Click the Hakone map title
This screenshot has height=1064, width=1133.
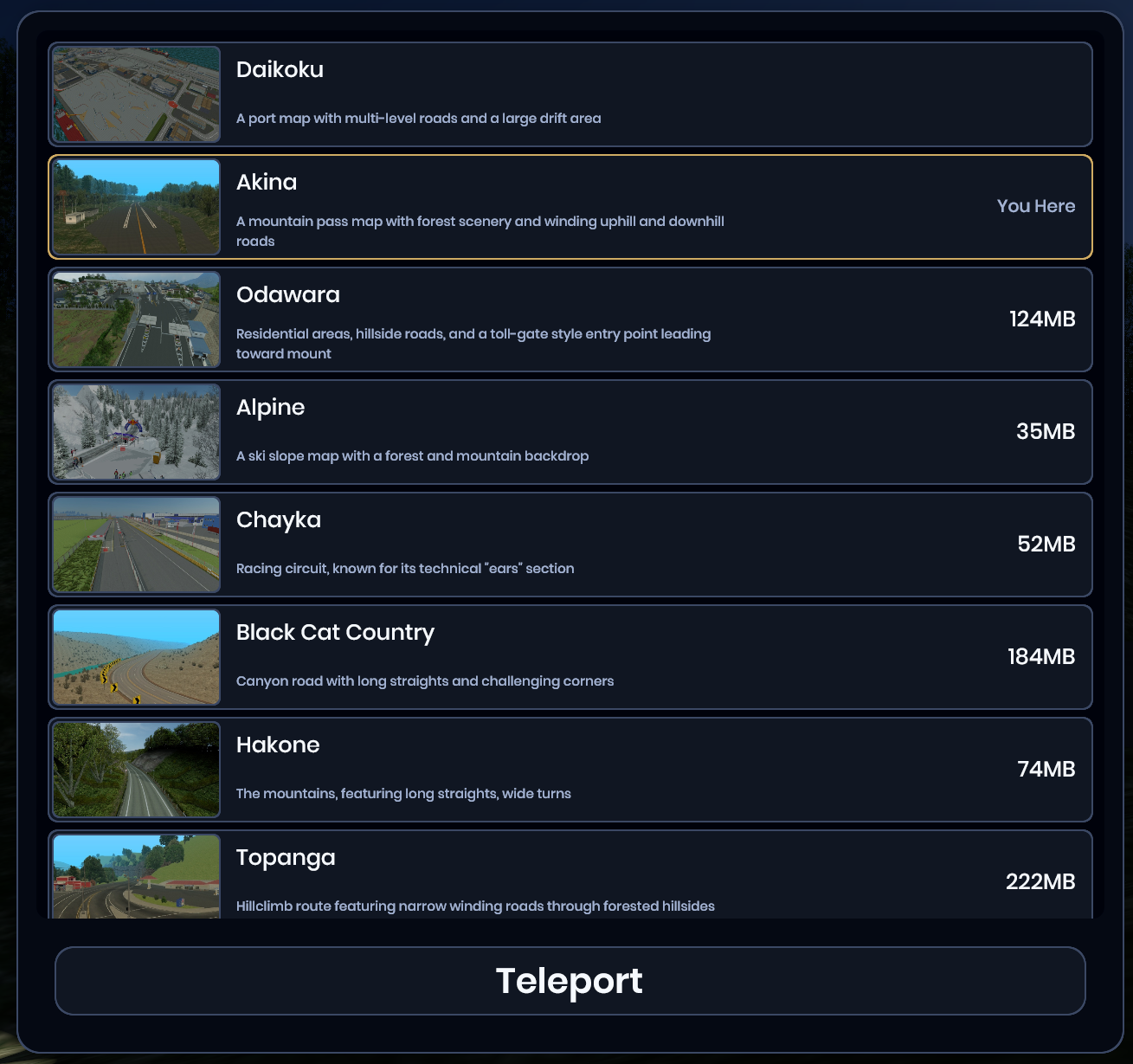pyautogui.click(x=277, y=745)
